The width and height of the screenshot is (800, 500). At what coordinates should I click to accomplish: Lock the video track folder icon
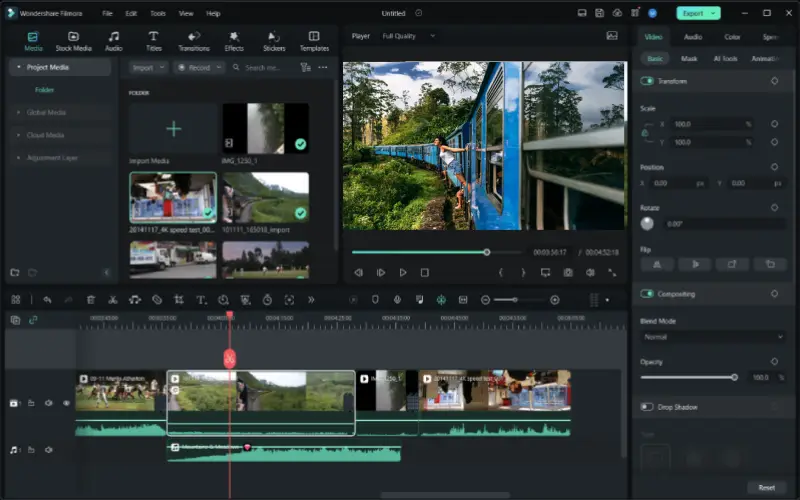click(31, 403)
